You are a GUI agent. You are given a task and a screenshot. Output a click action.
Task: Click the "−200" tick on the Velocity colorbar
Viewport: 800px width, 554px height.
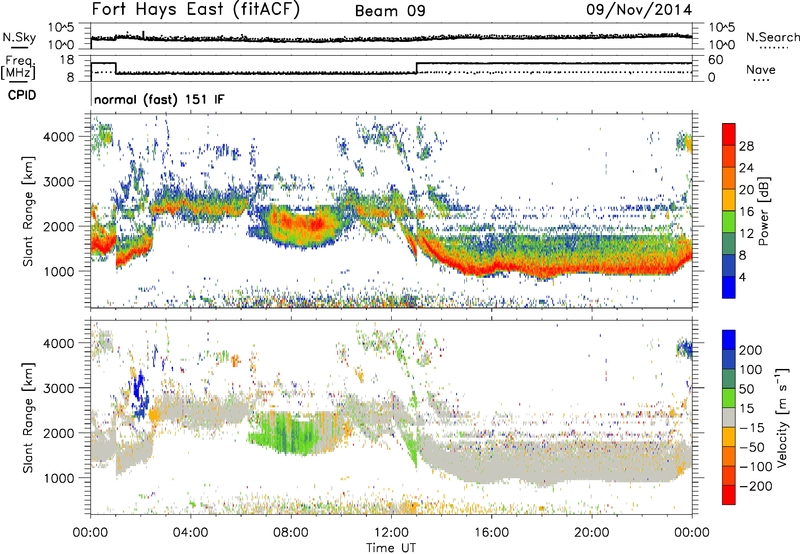click(x=755, y=486)
